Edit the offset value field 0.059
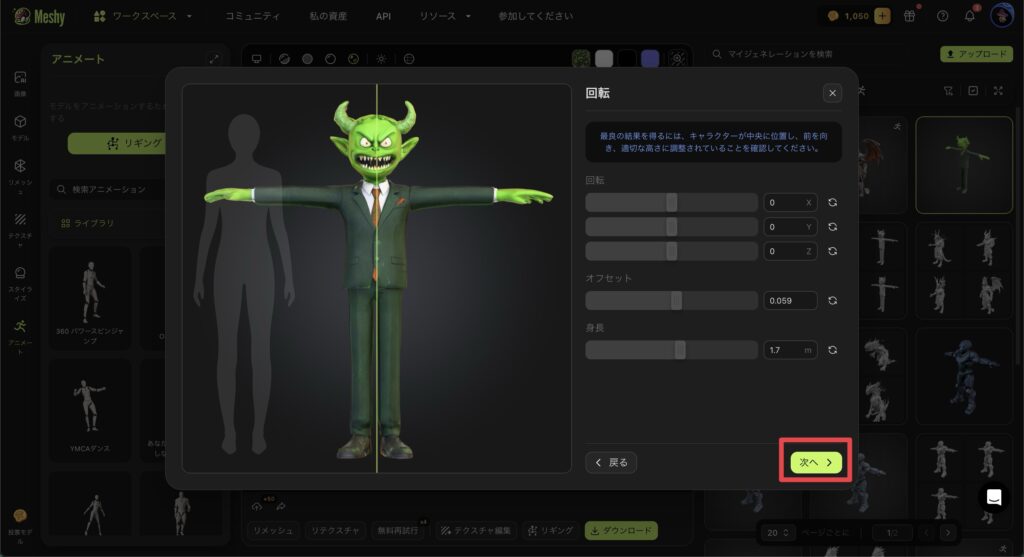The image size is (1024, 557). point(790,300)
